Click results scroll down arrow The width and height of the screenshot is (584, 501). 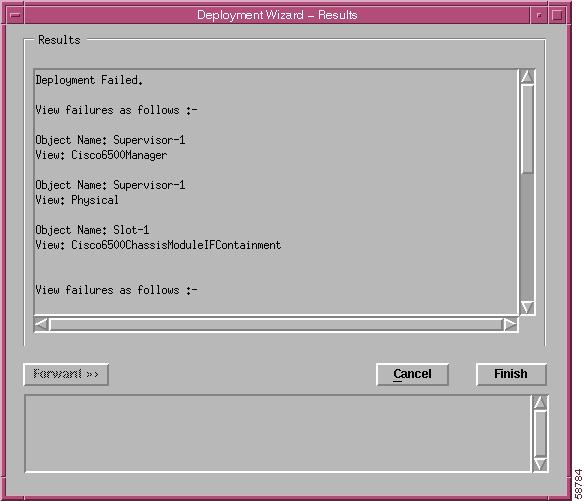click(527, 308)
